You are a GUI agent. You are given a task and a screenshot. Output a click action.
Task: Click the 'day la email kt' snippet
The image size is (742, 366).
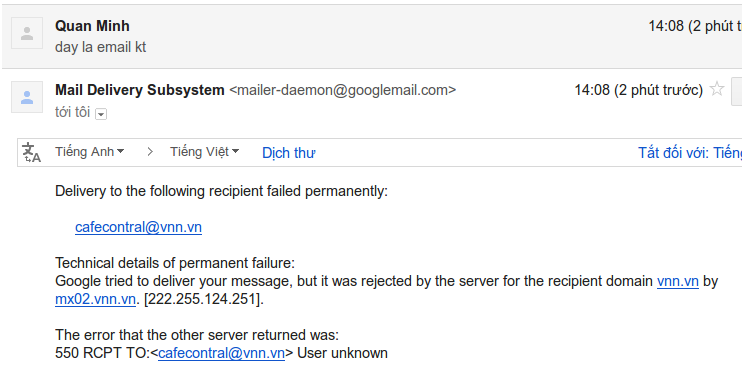(x=100, y=47)
